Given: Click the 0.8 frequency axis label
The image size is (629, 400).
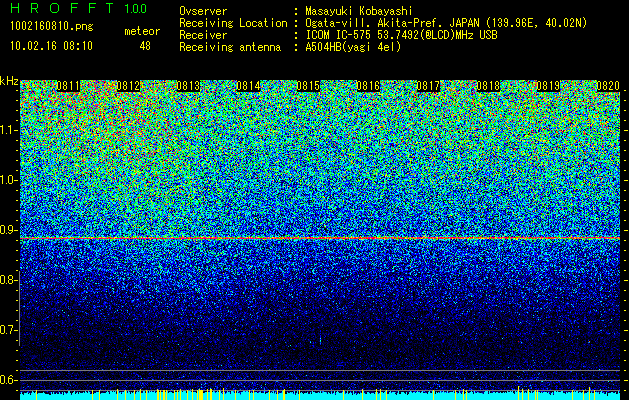Looking at the screenshot, I should pos(9,280).
